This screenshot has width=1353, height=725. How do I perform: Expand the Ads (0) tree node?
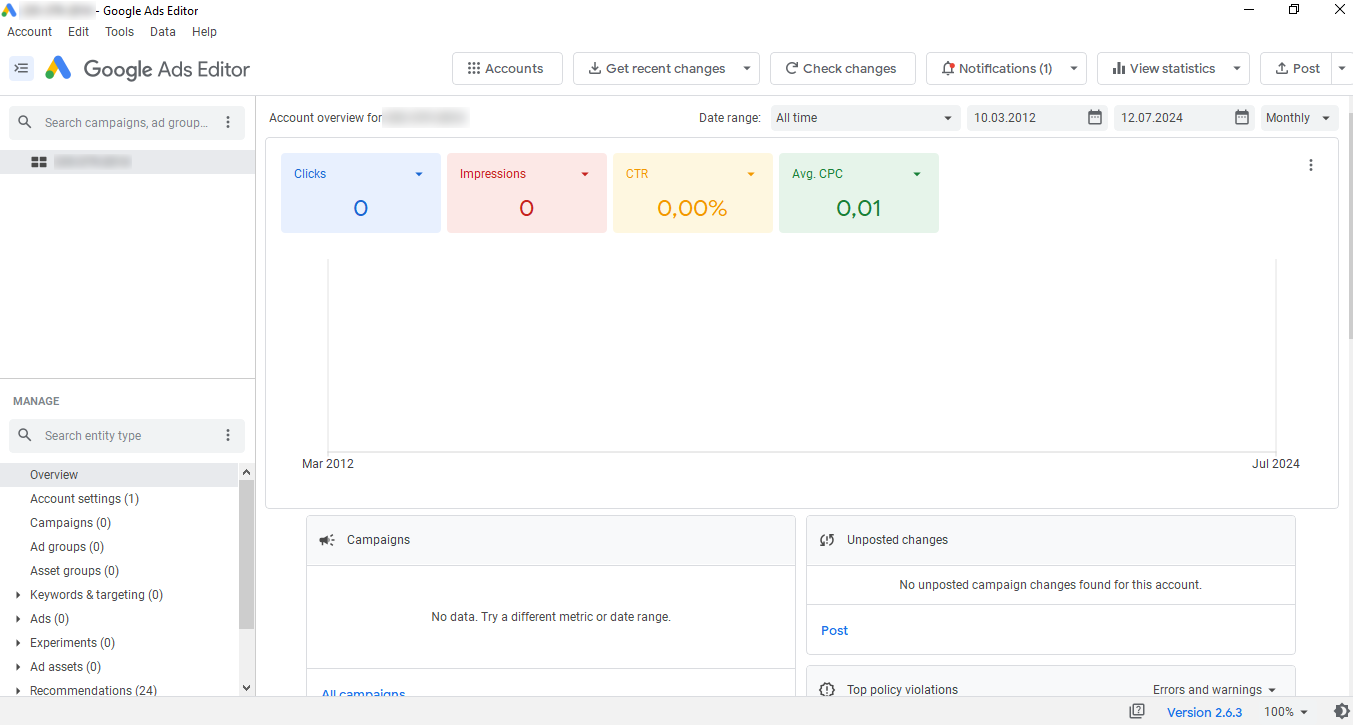click(x=18, y=619)
